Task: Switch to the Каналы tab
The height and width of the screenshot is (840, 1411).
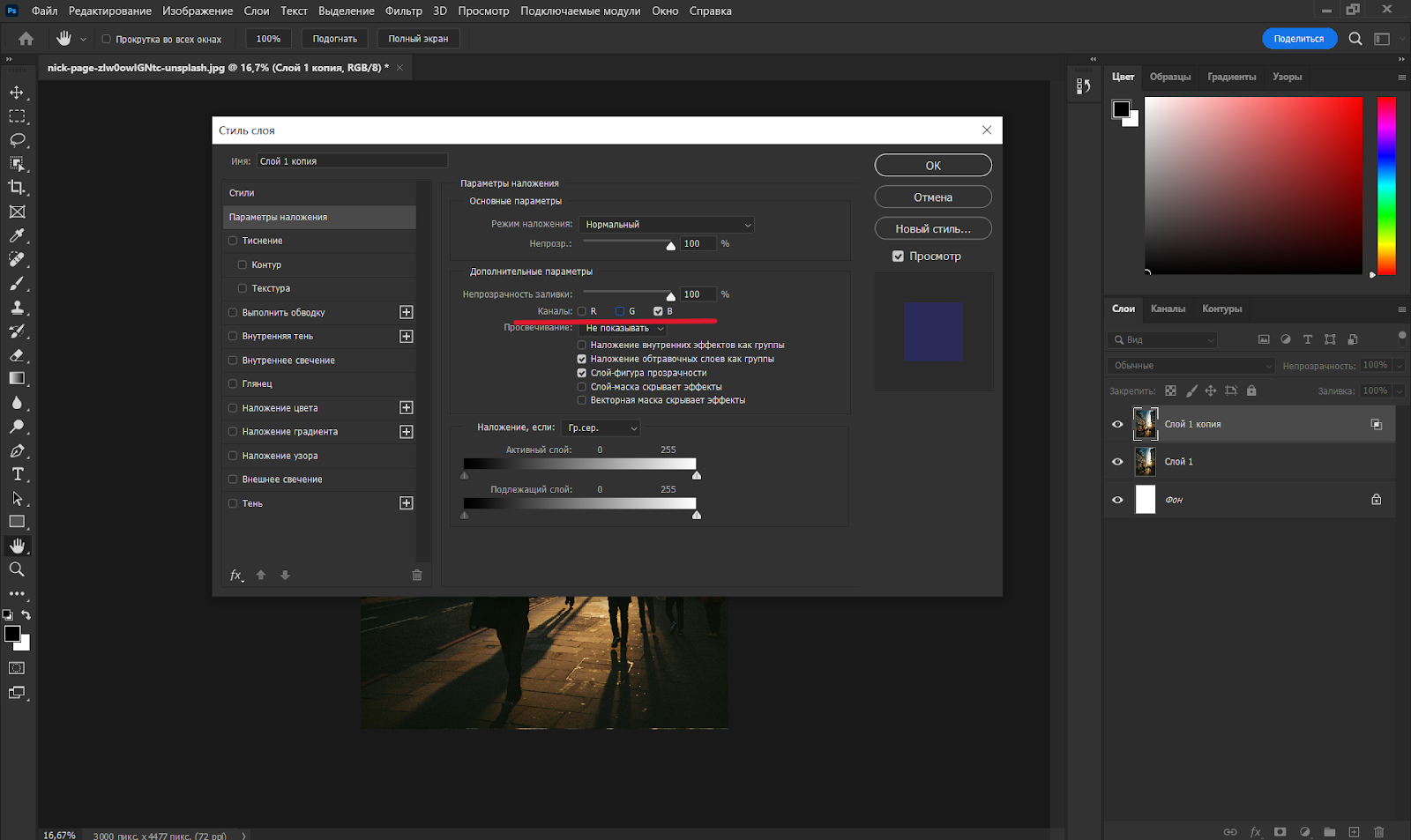Action: pyautogui.click(x=1168, y=309)
